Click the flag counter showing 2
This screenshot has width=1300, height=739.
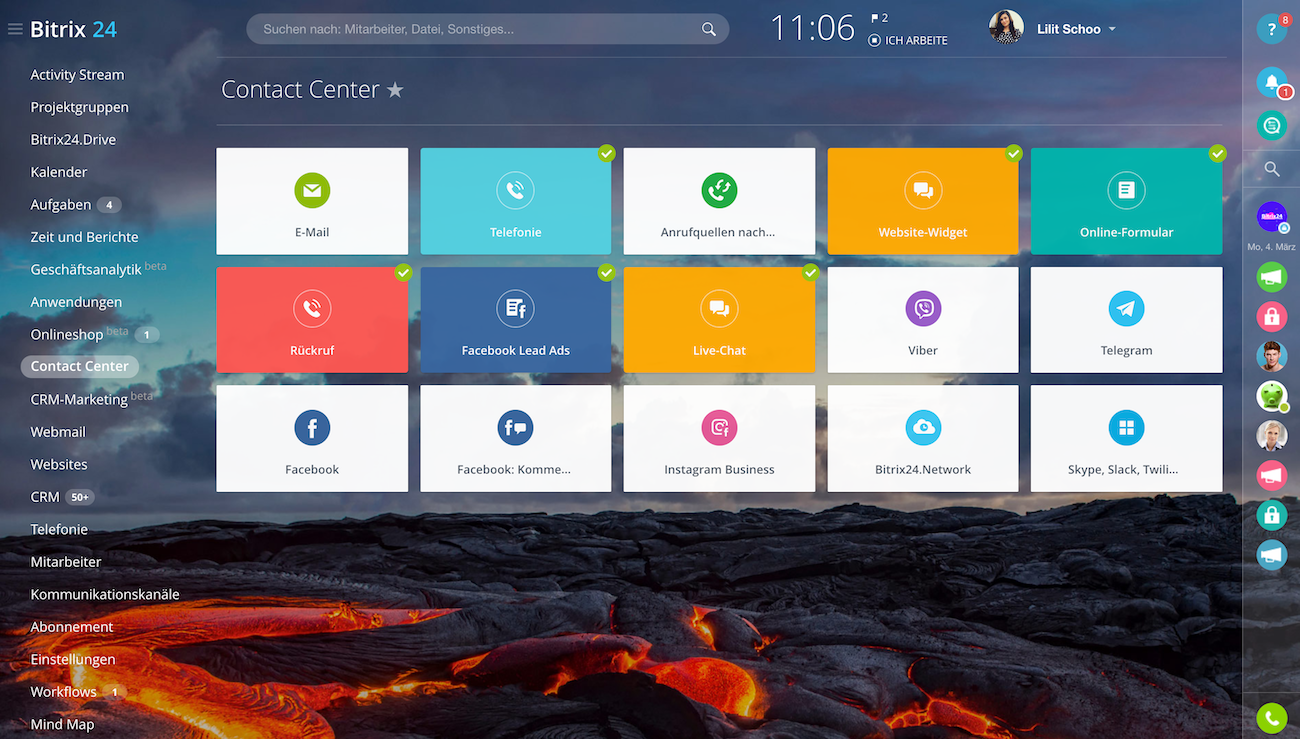879,18
